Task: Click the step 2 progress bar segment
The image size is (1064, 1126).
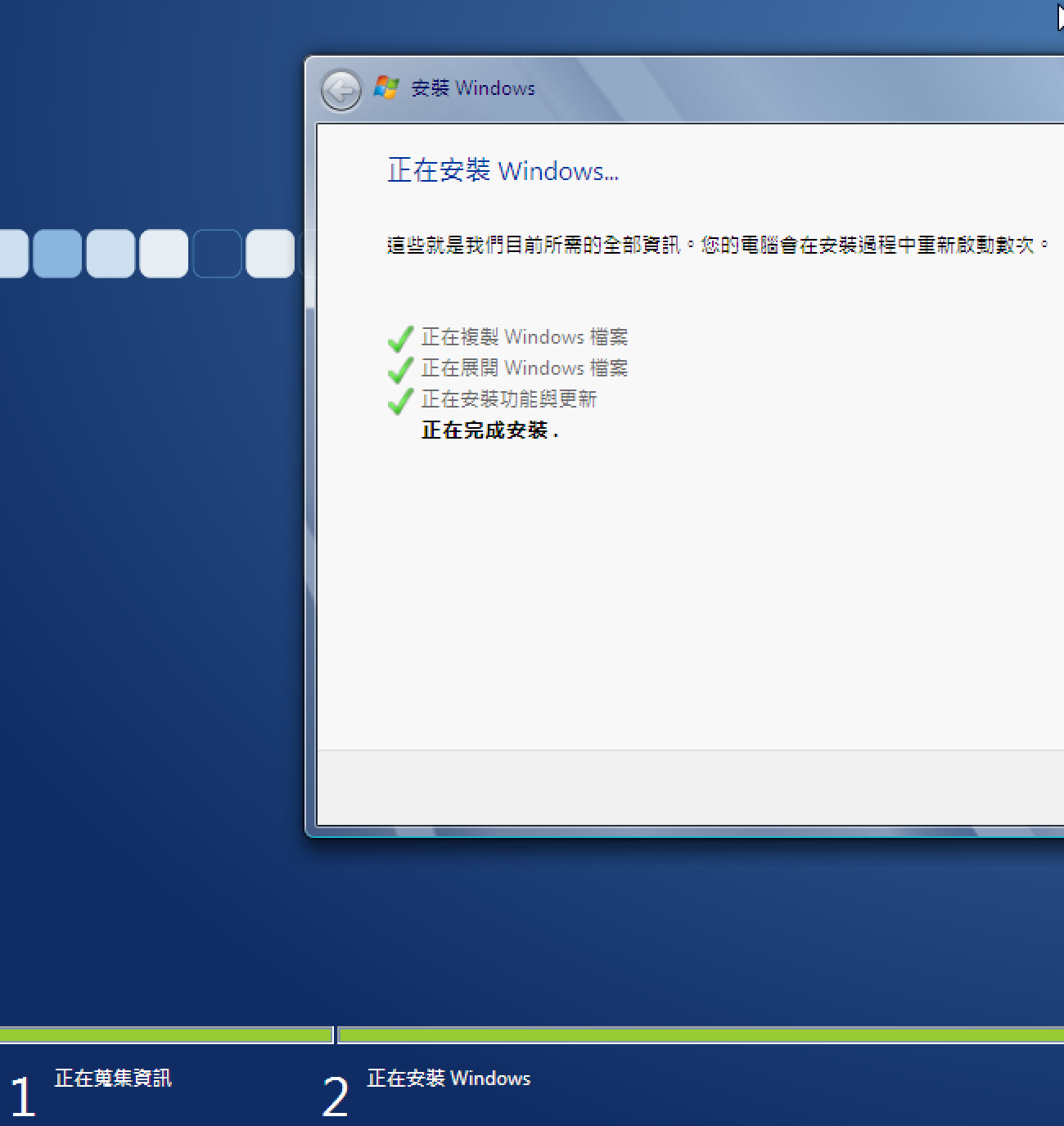Action: [x=701, y=1035]
